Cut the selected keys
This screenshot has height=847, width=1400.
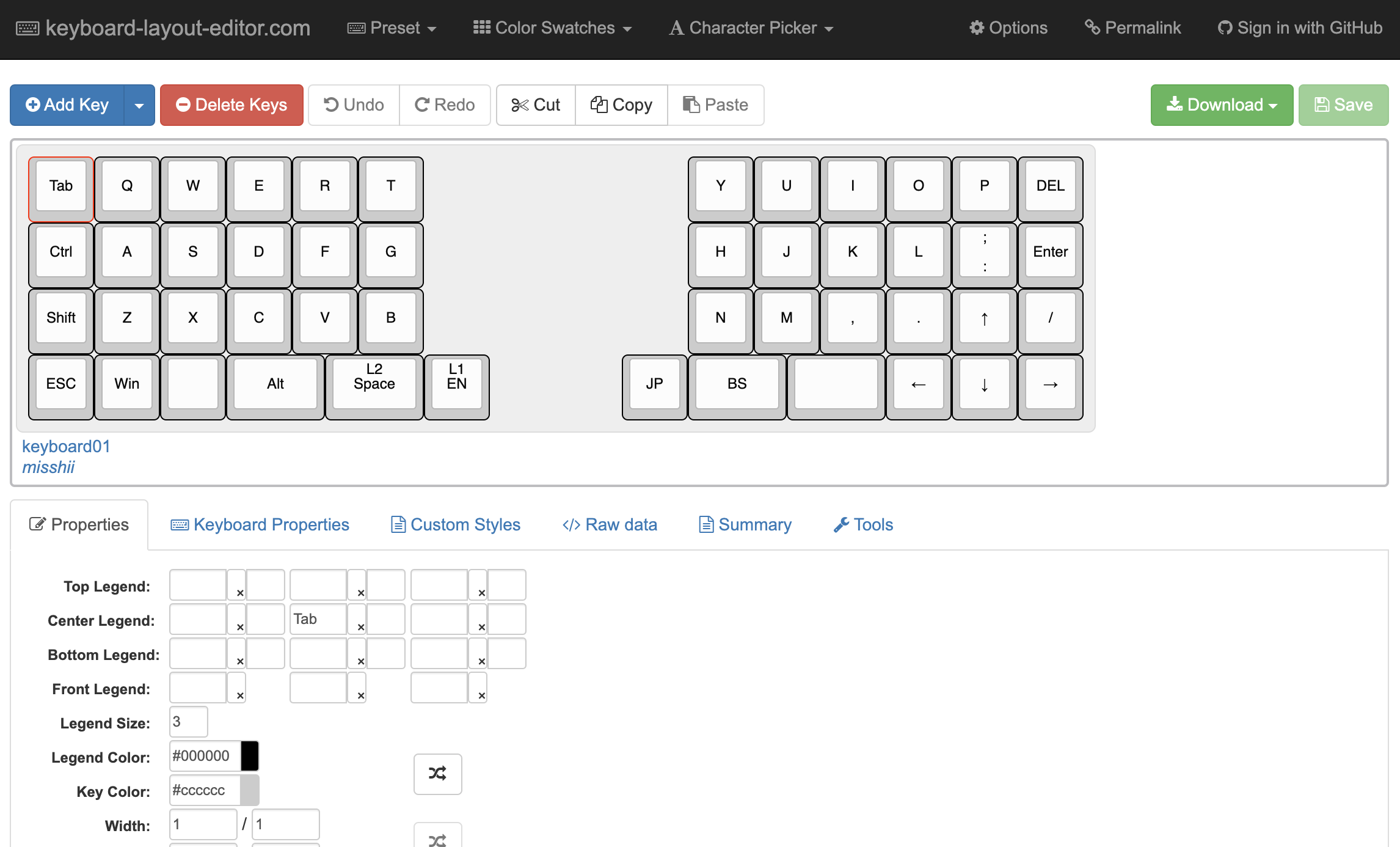click(x=536, y=105)
